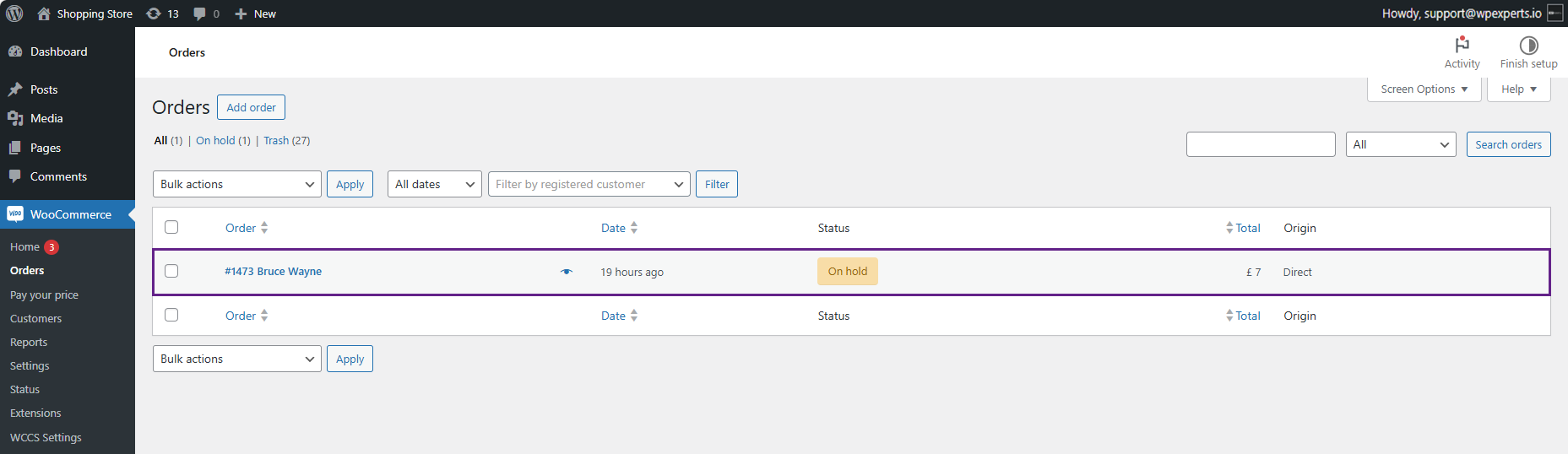Open WooCommerce Status submenu item
Screen dimensions: 1568x454
(24, 389)
